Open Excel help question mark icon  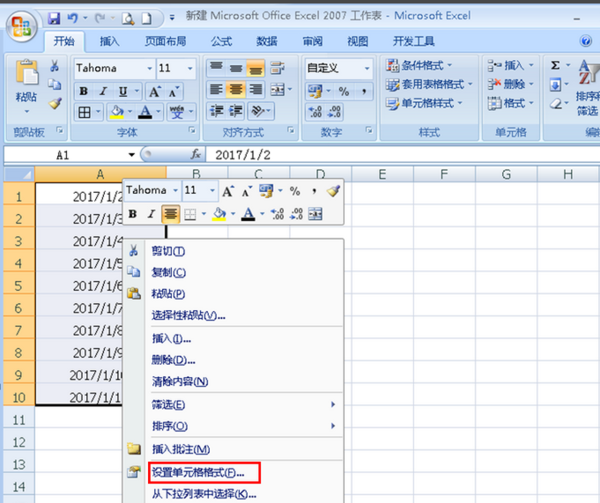point(585,41)
